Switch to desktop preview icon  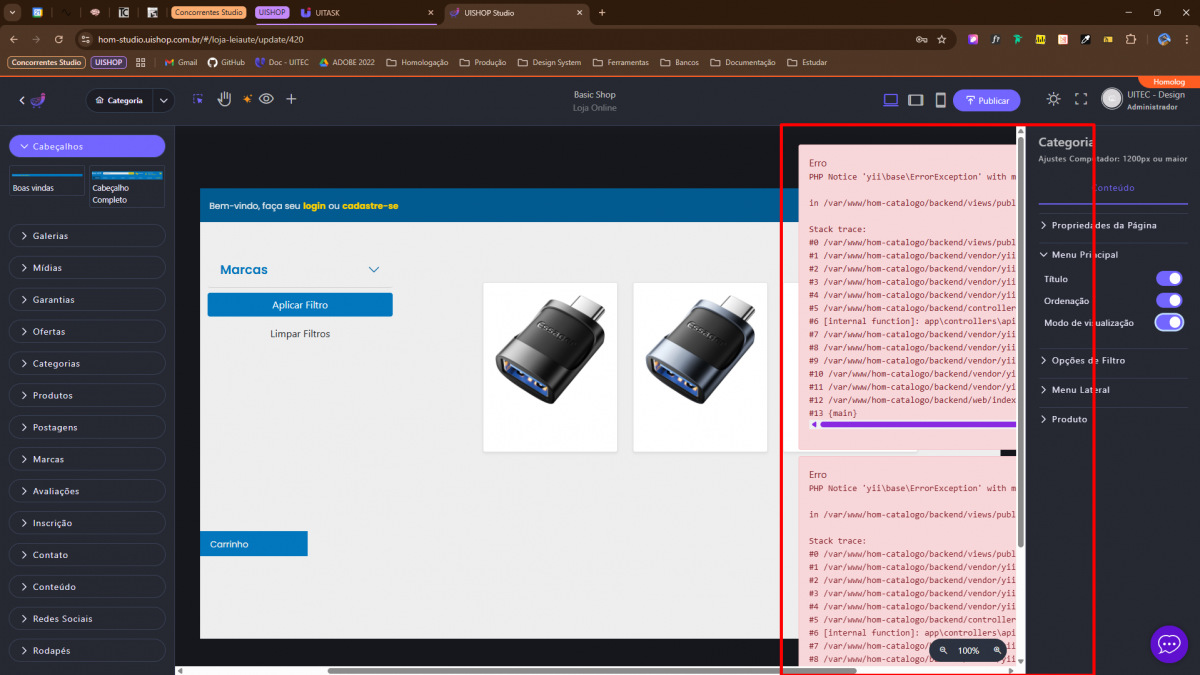[891, 100]
